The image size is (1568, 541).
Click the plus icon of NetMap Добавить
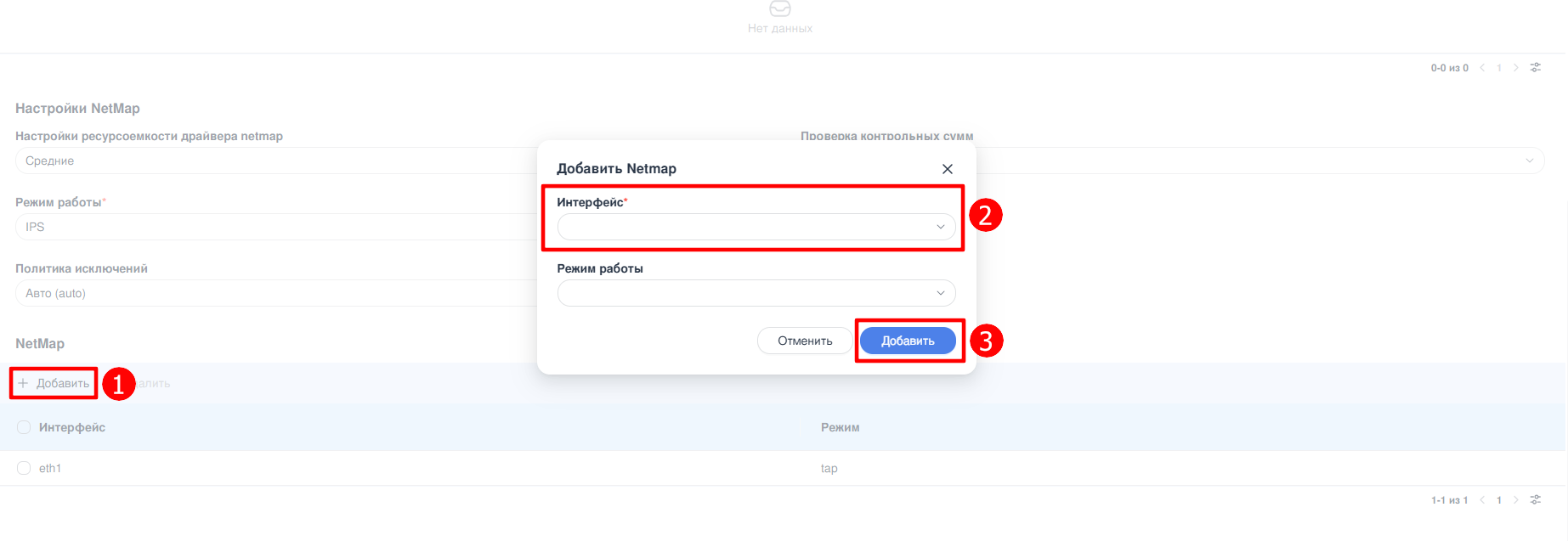[24, 384]
